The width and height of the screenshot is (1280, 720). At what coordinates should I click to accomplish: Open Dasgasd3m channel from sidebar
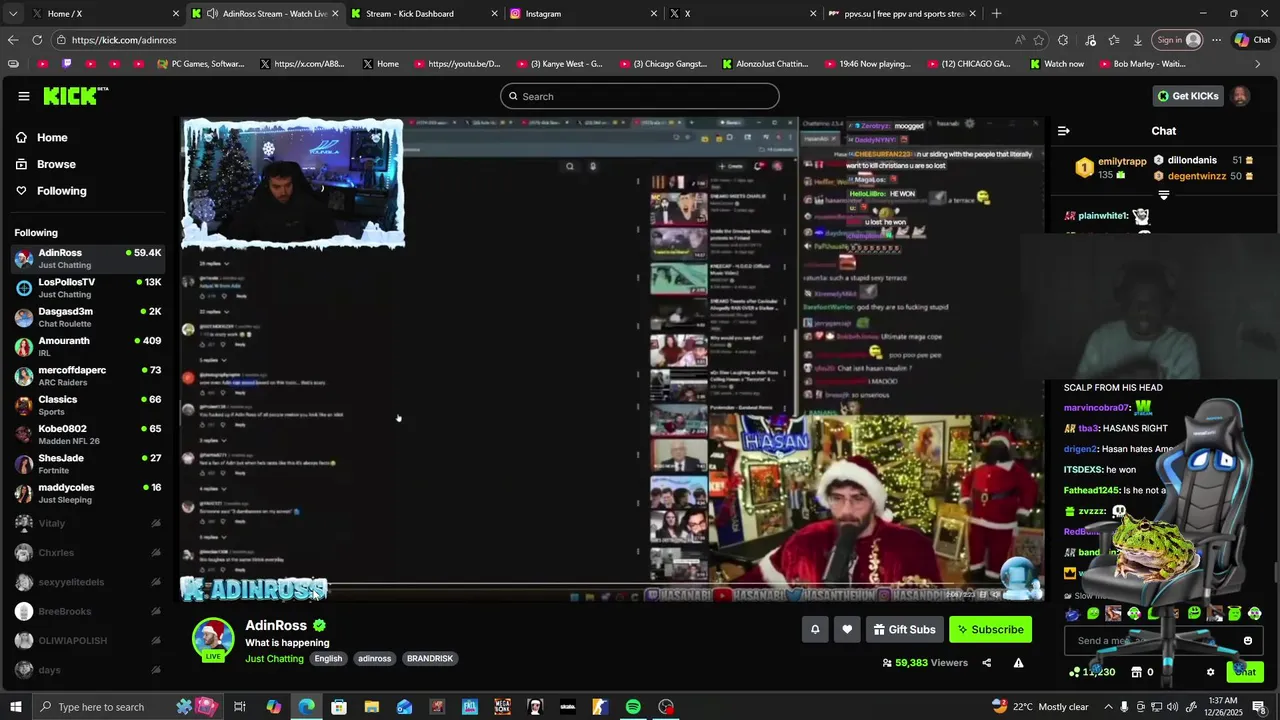(88, 317)
